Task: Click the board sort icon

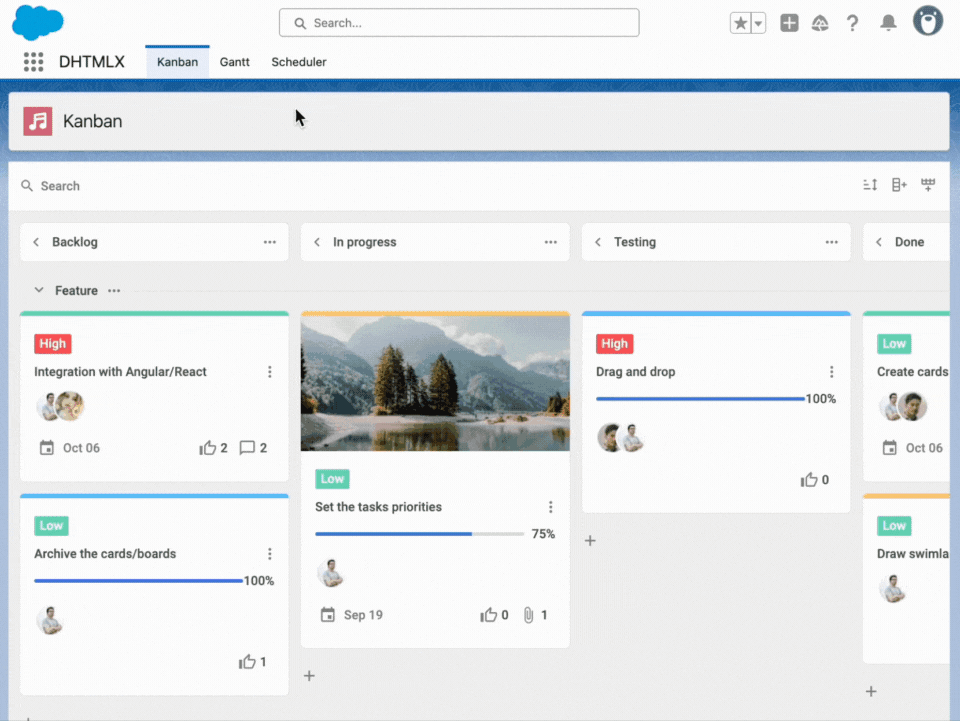Action: click(870, 185)
